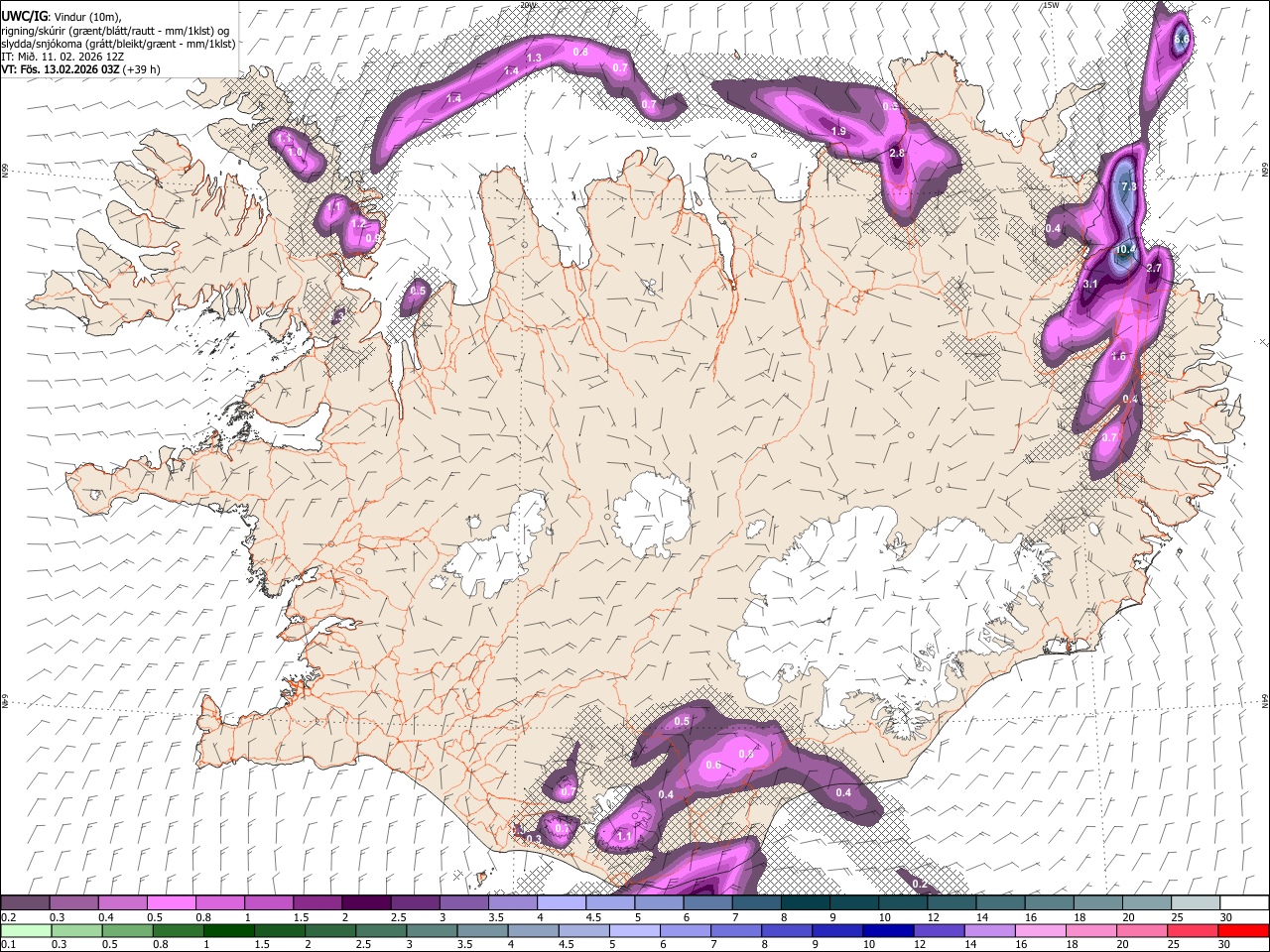Click the 7.3 precipitation value on the map
This screenshot has height=952, width=1270.
(1128, 186)
